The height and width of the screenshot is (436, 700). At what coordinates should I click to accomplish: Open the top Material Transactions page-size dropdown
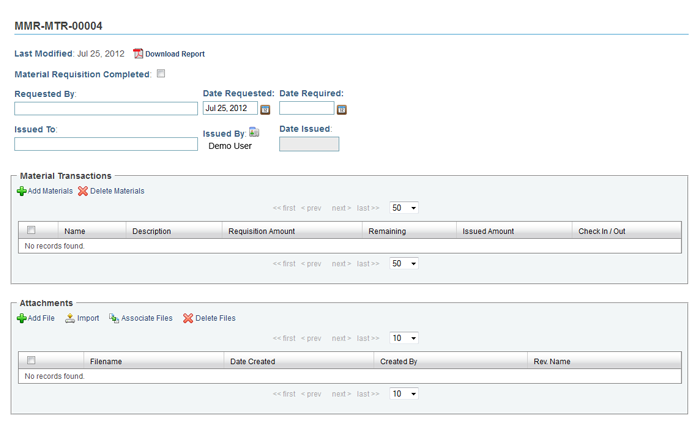click(x=404, y=208)
